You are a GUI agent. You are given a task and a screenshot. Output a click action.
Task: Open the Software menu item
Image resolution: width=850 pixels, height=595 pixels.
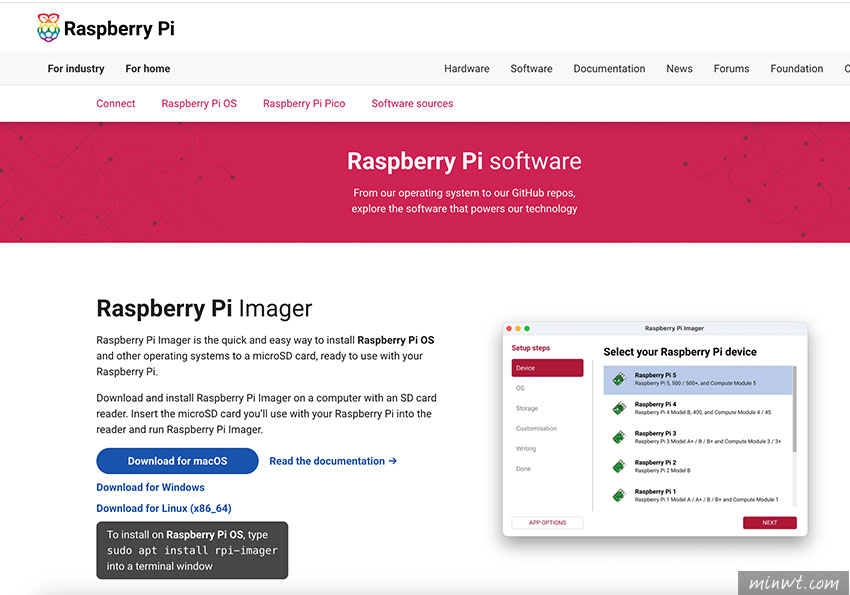(531, 69)
